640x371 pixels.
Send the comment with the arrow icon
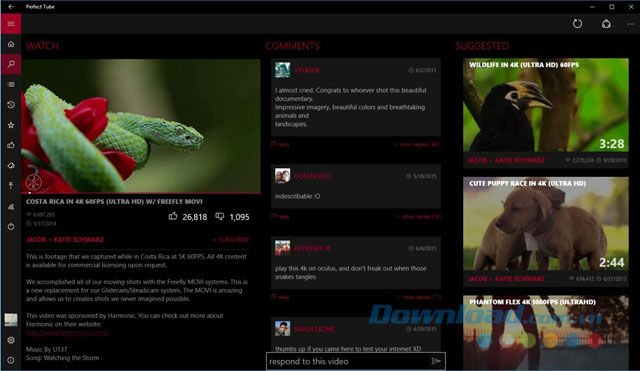point(436,361)
